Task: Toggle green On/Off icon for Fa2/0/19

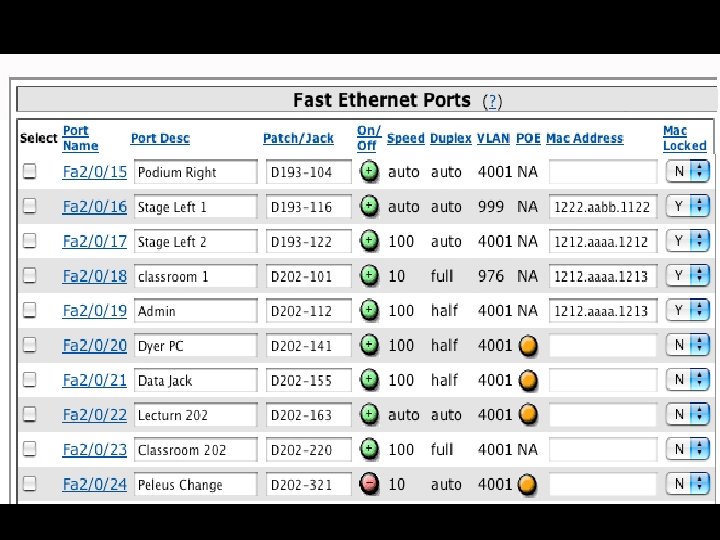Action: click(x=369, y=311)
